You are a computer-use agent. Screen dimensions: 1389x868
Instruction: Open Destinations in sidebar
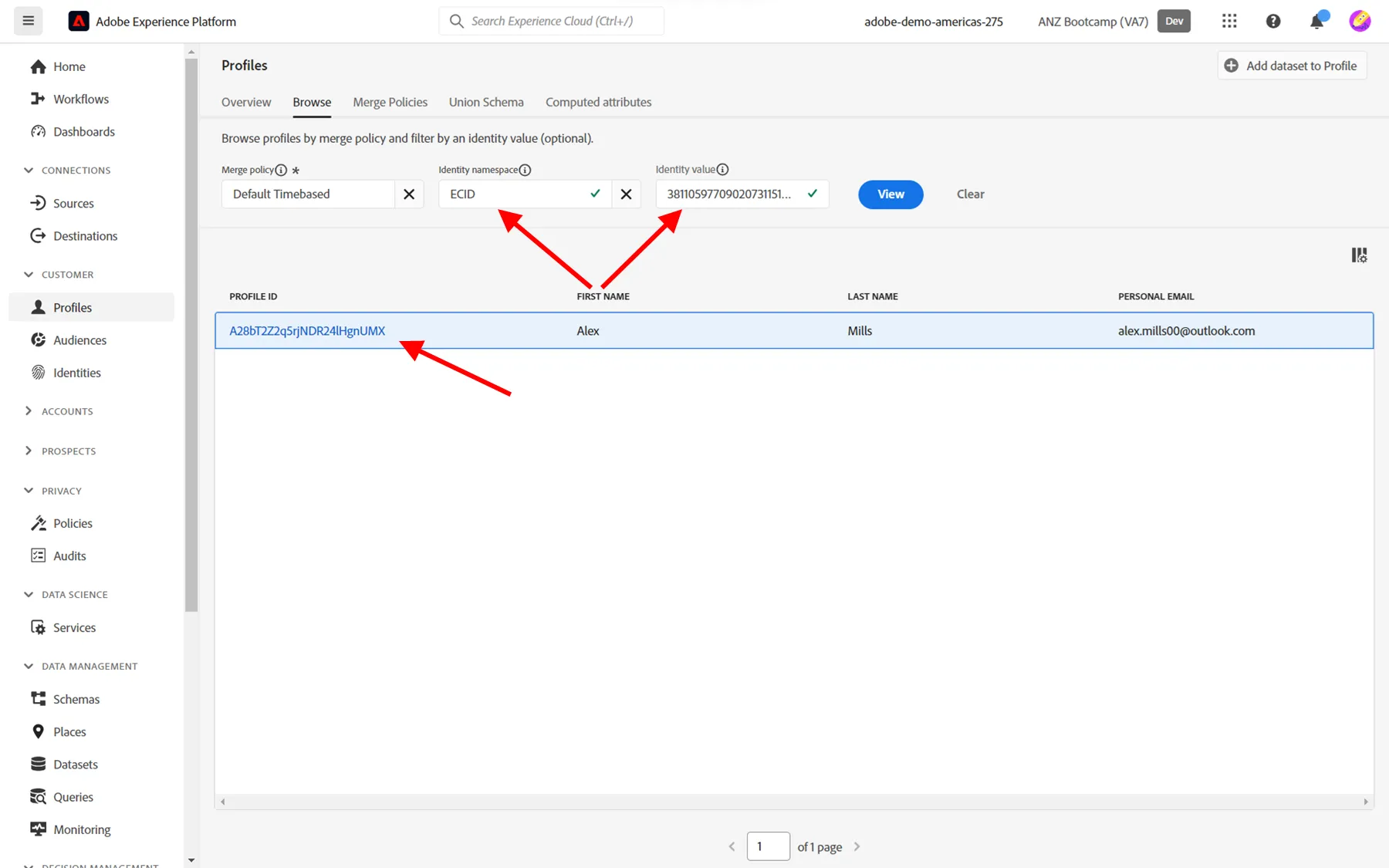pyautogui.click(x=85, y=236)
